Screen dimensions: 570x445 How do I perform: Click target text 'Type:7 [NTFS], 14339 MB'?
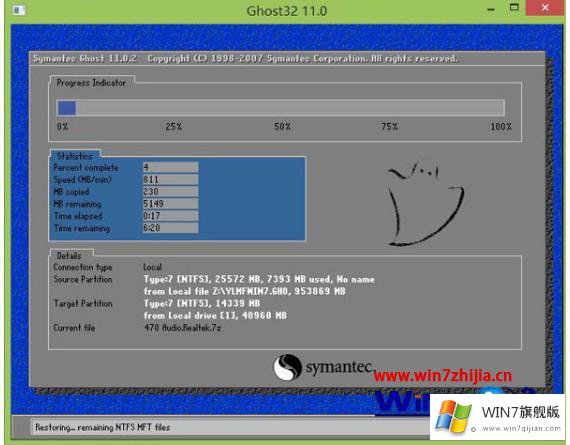[x=202, y=303]
